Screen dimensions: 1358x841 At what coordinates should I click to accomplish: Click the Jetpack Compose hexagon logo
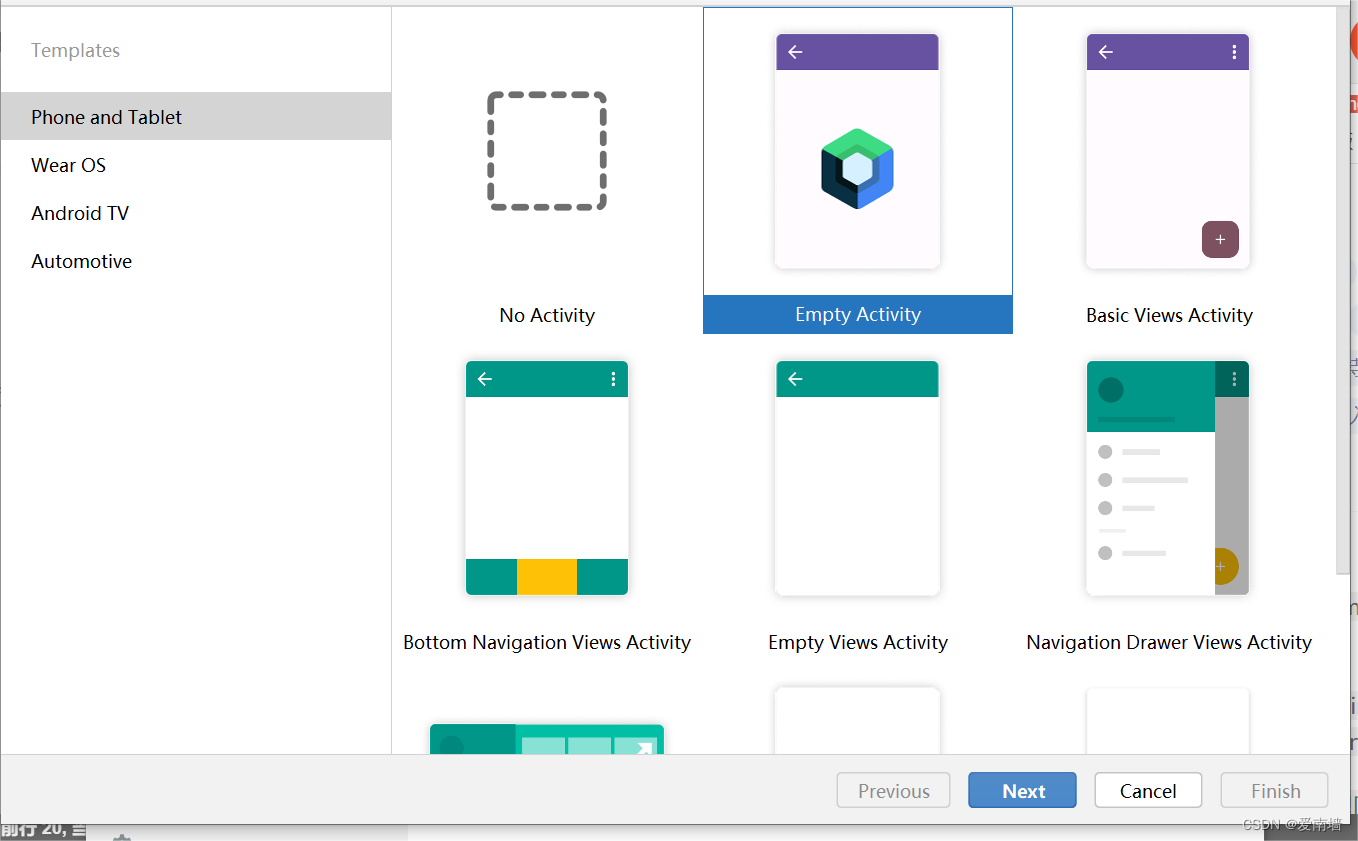tap(857, 168)
